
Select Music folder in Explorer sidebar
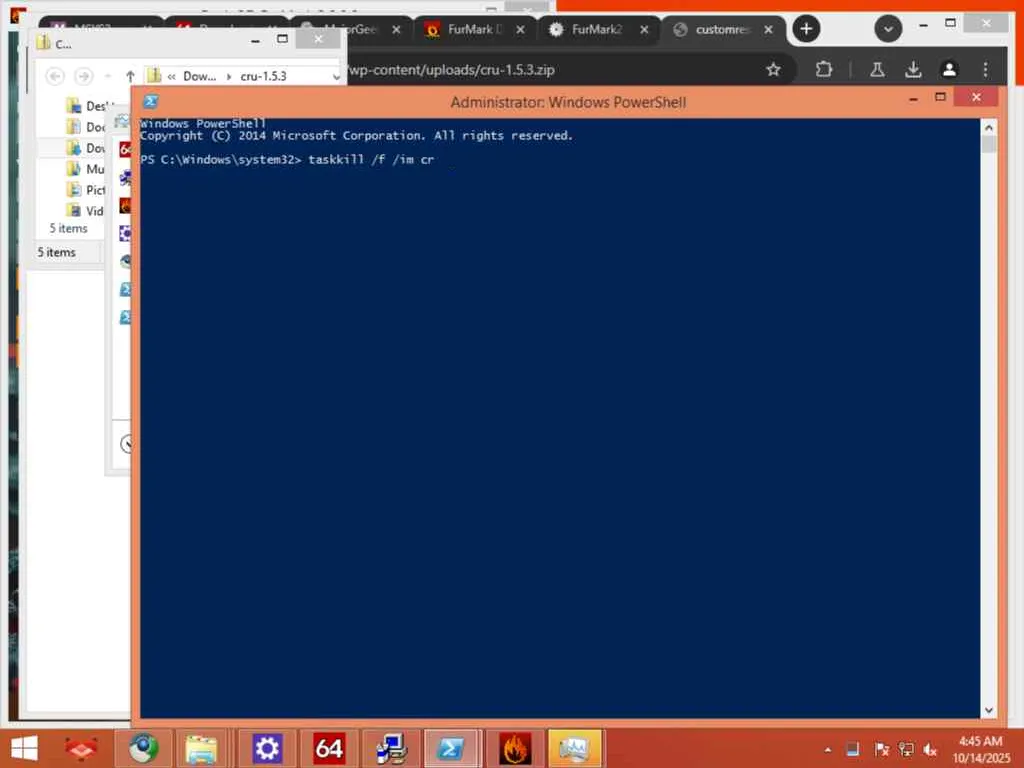coord(86,169)
